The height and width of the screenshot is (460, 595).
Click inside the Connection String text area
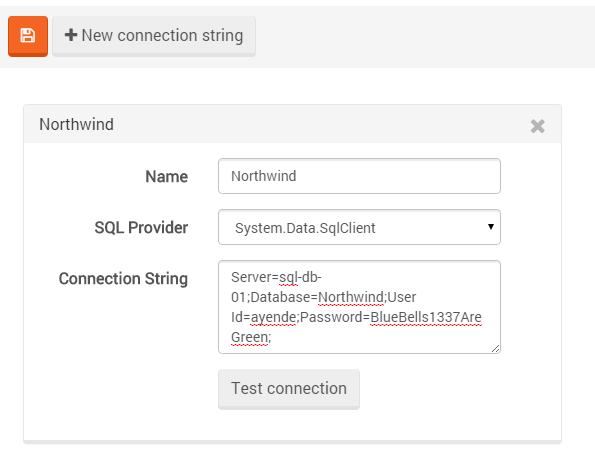click(x=359, y=307)
